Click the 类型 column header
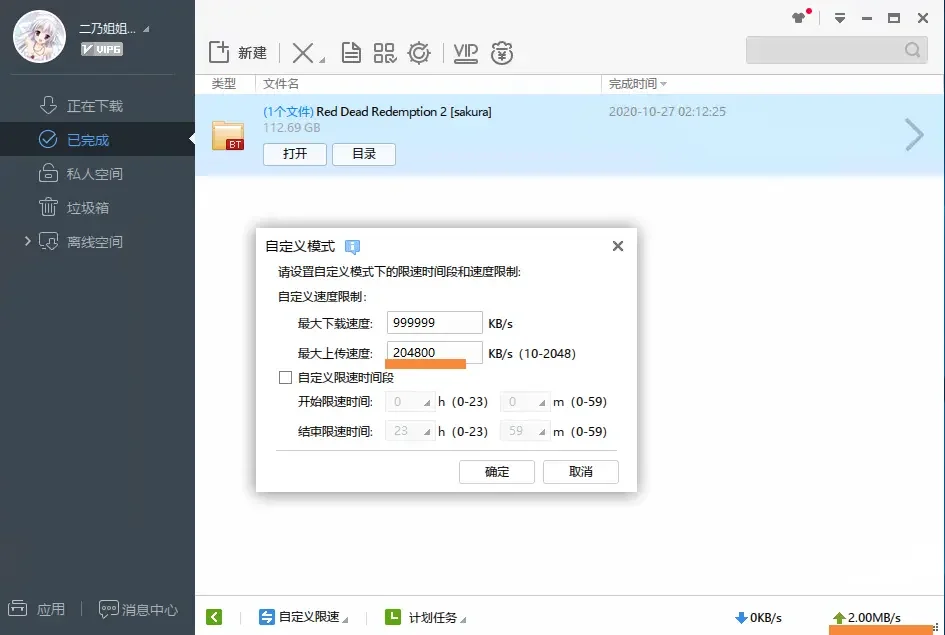Viewport: 945px width, 635px height. 224,84
